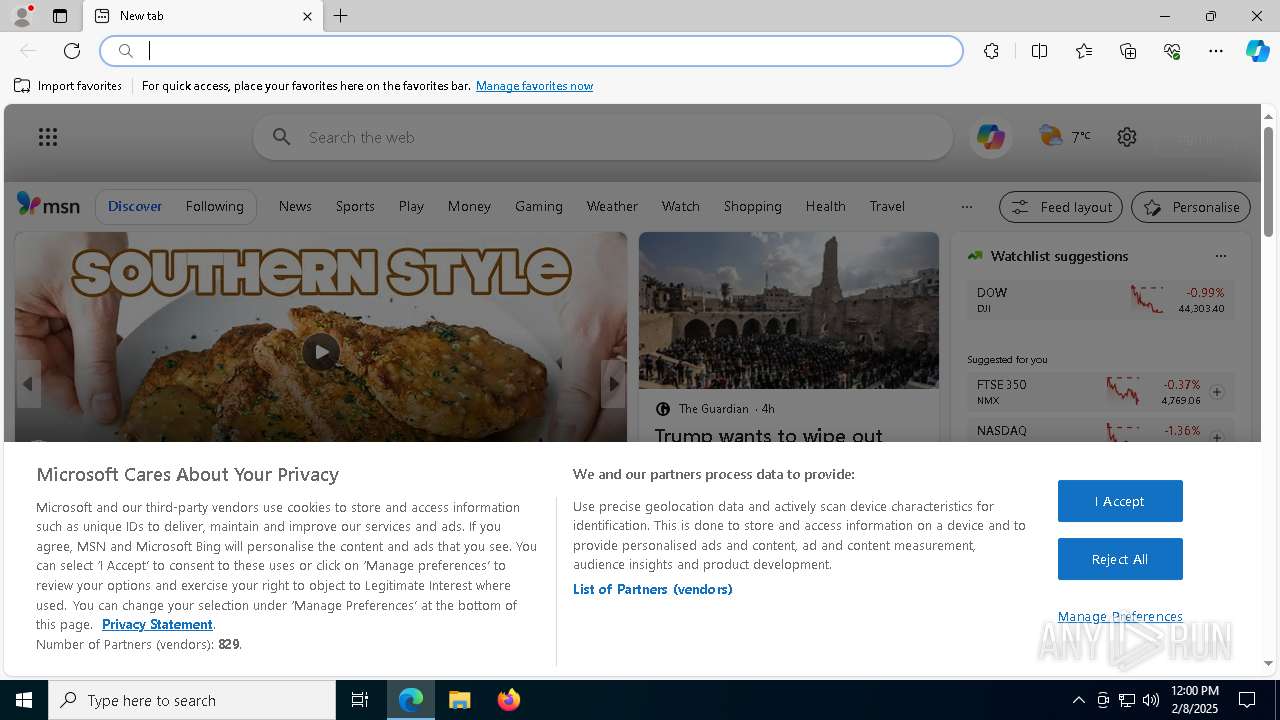Open the weather 7°C widget
This screenshot has height=720, width=1280.
(1065, 136)
